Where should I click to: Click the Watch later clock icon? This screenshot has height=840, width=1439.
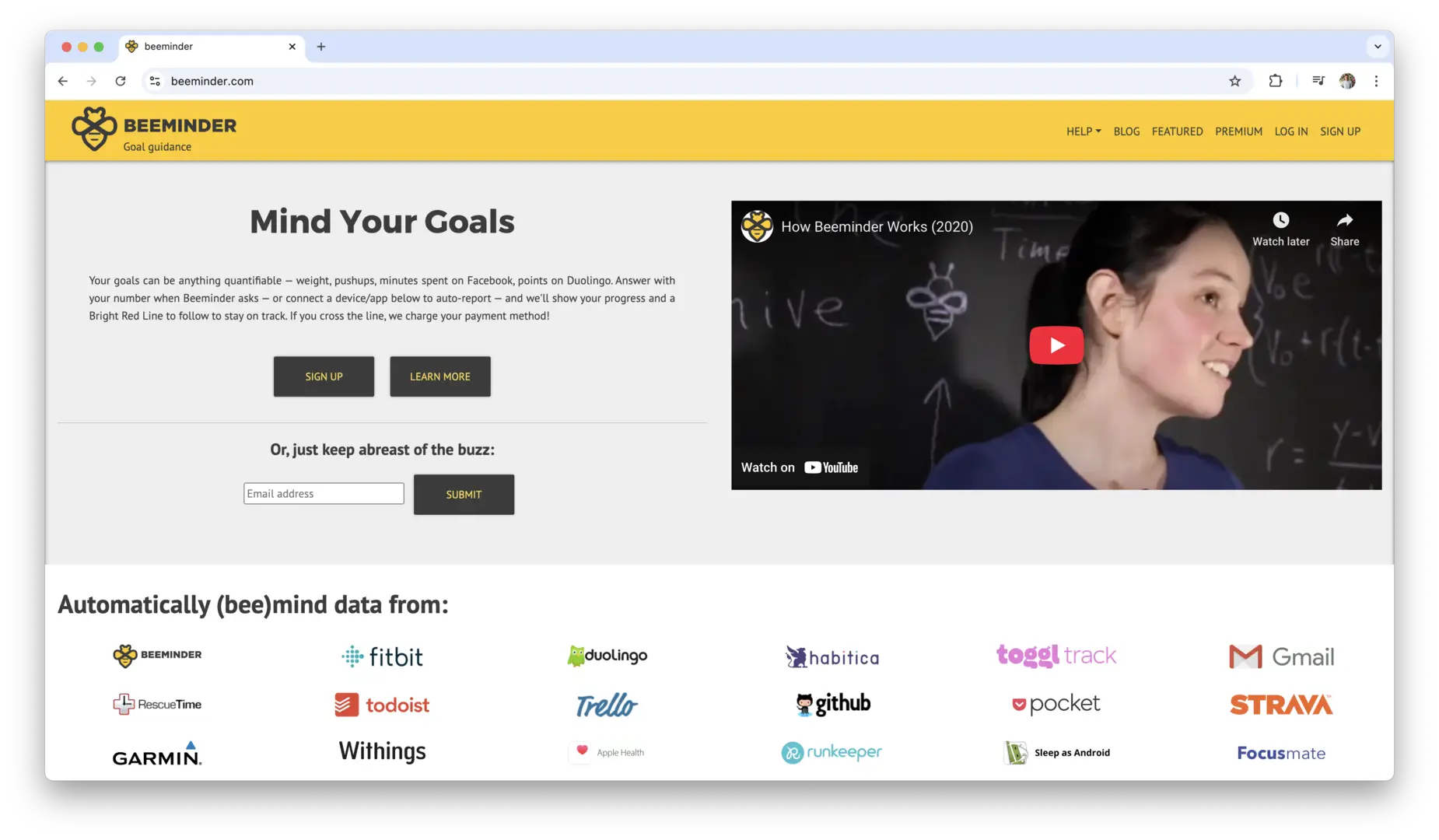click(x=1280, y=220)
